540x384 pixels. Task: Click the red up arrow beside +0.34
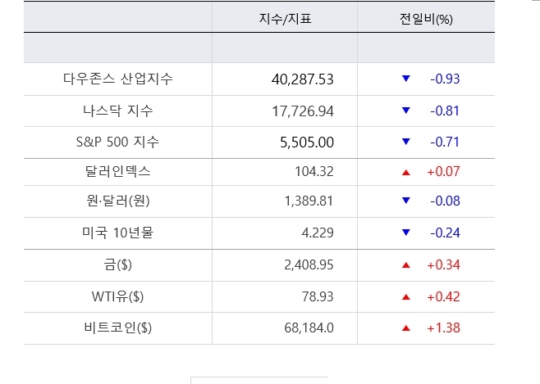click(x=406, y=265)
